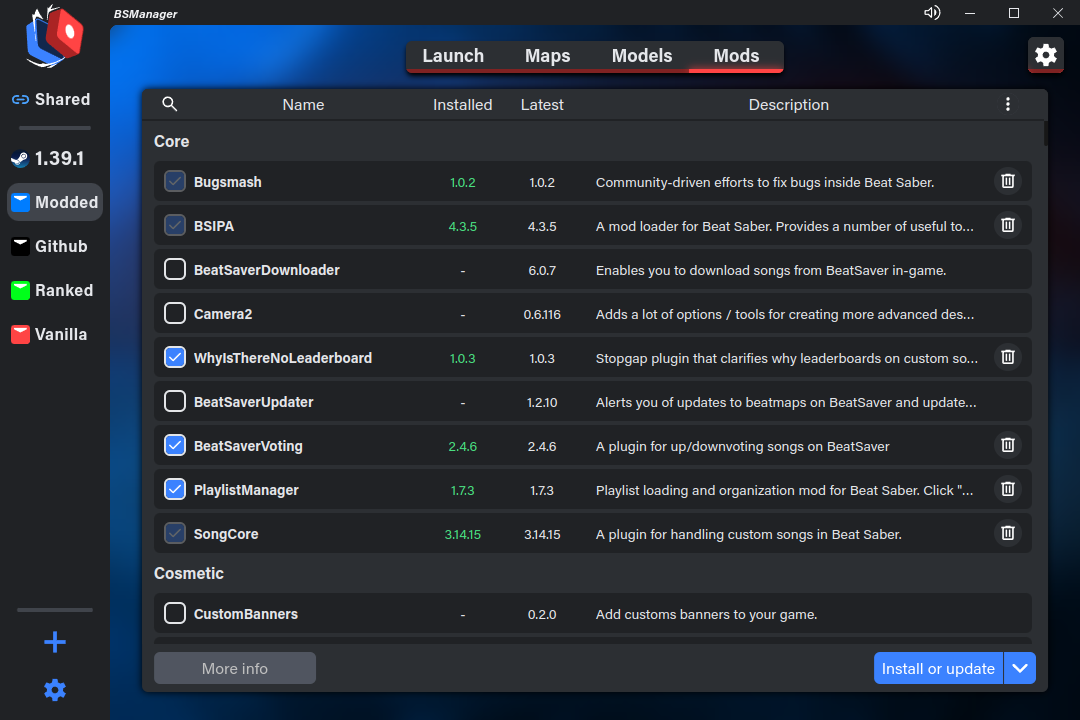Delete the SongCore mod using its trash icon
The image size is (1080, 720).
pos(1007,533)
